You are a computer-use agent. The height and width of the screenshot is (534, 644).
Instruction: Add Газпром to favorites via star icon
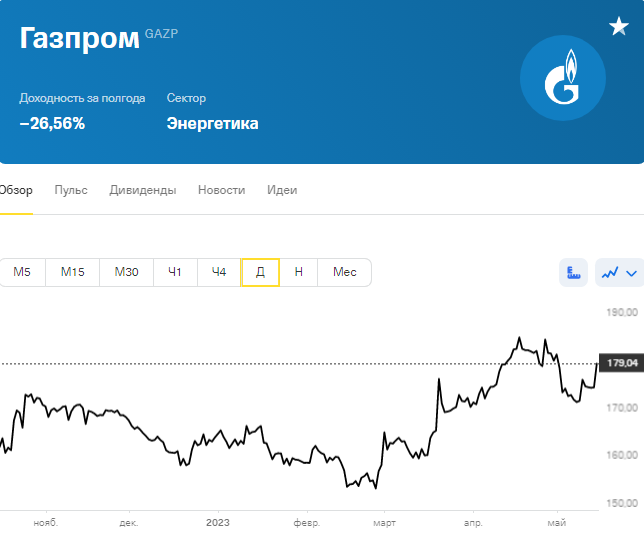click(x=619, y=26)
